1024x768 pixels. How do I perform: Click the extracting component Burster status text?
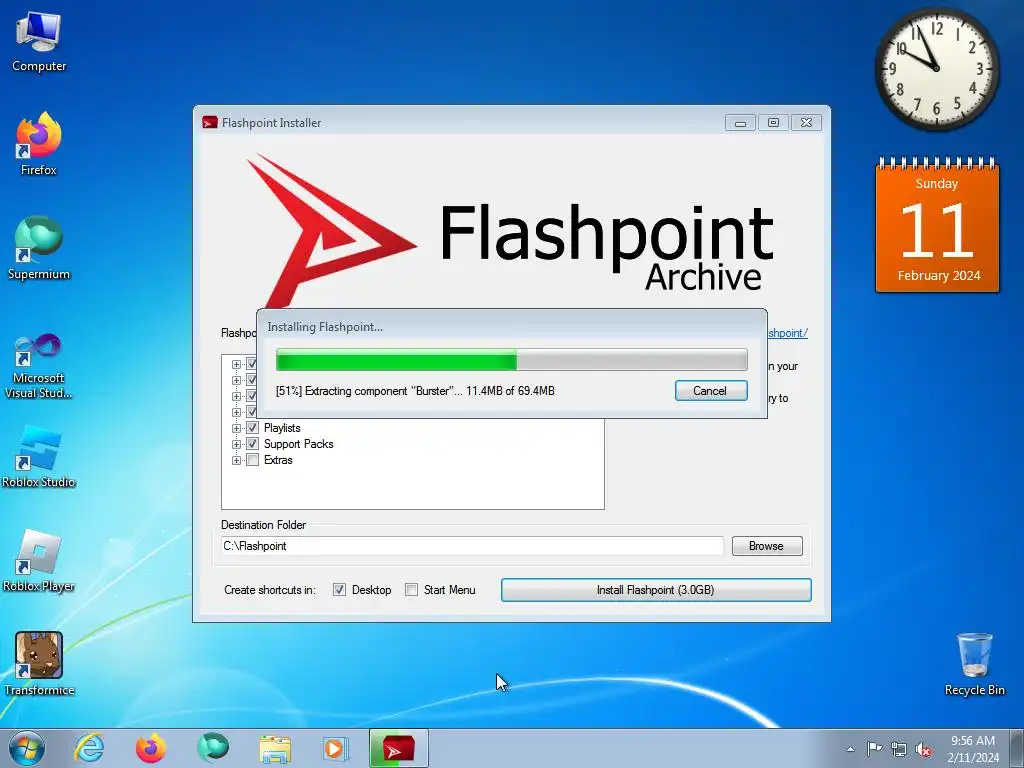(415, 391)
